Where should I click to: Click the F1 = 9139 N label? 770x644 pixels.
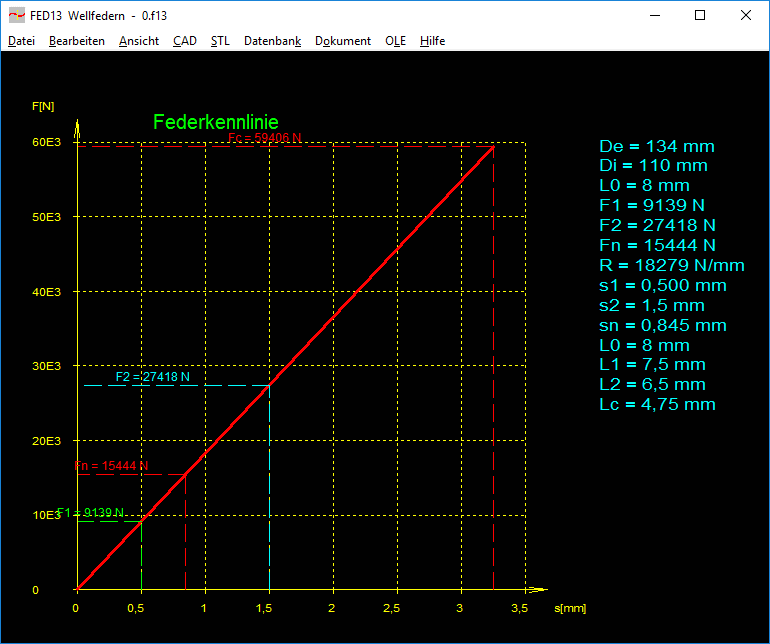coord(91,513)
